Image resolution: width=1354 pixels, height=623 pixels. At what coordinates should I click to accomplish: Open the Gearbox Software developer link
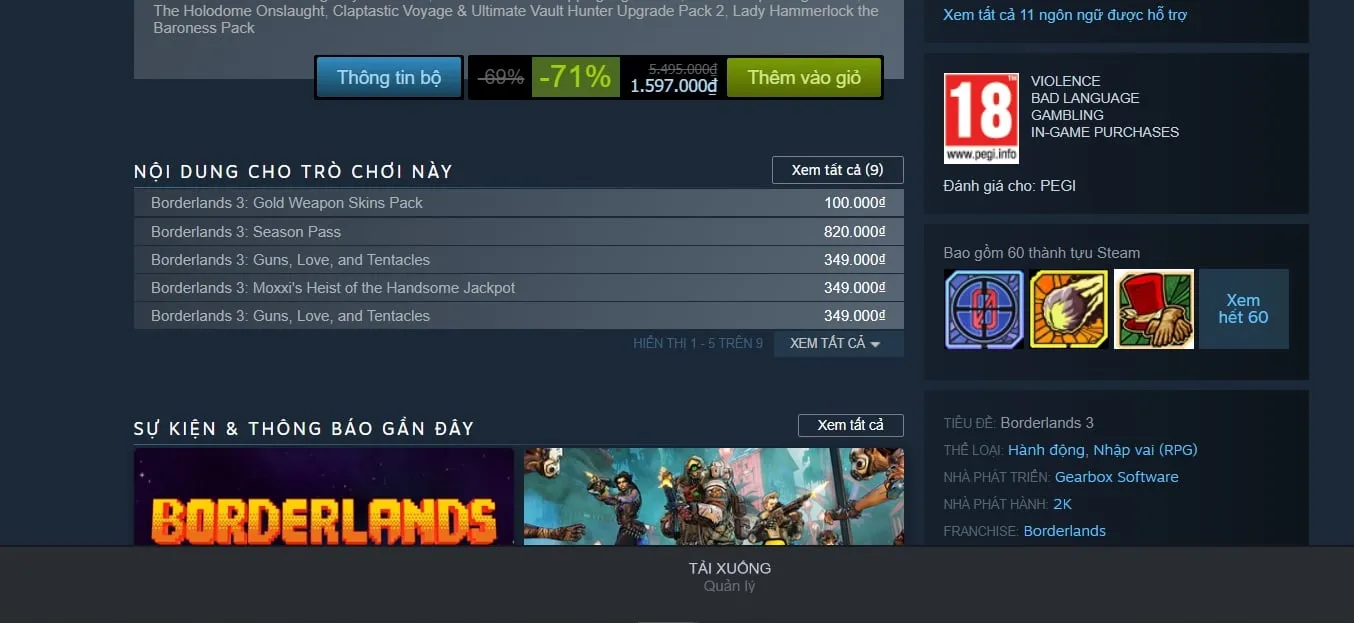pyautogui.click(x=1116, y=477)
